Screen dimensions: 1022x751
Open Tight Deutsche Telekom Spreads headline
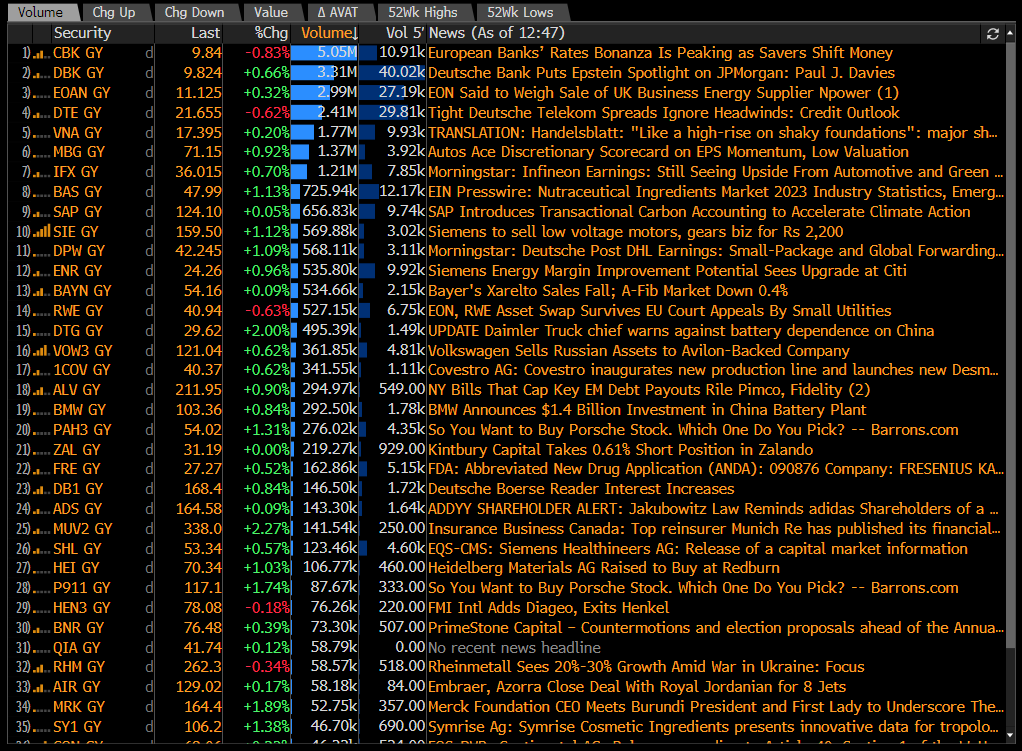pos(664,113)
